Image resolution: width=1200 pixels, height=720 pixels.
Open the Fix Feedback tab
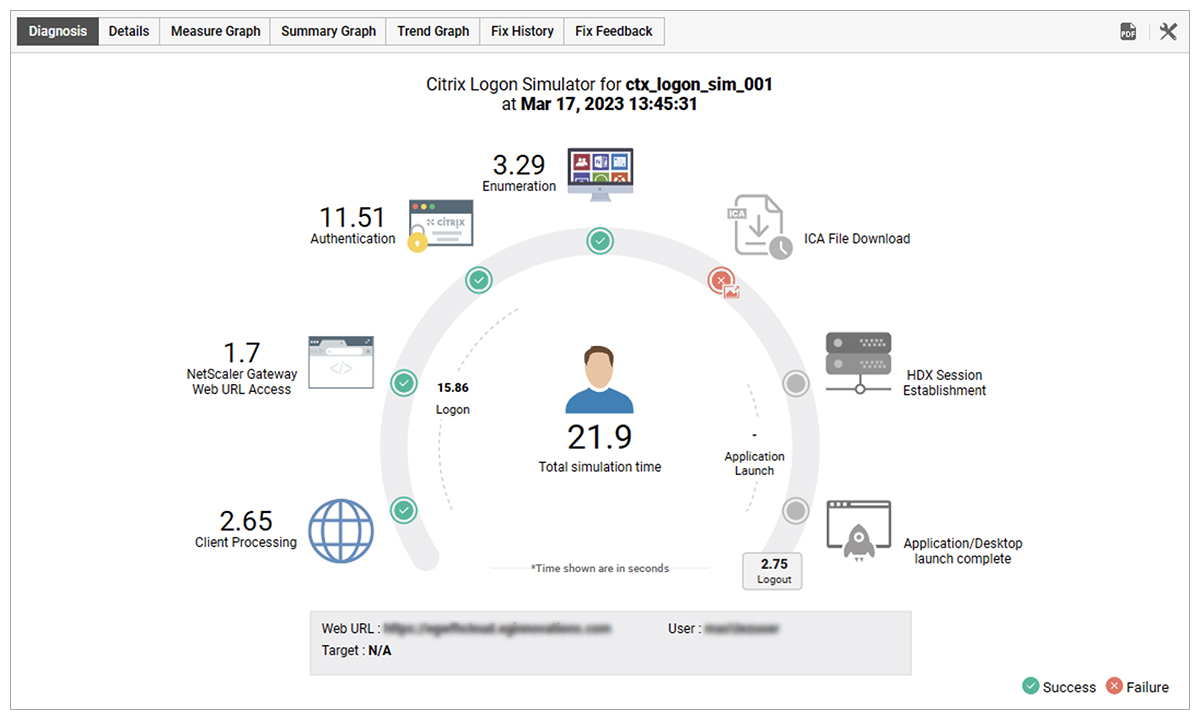click(614, 31)
